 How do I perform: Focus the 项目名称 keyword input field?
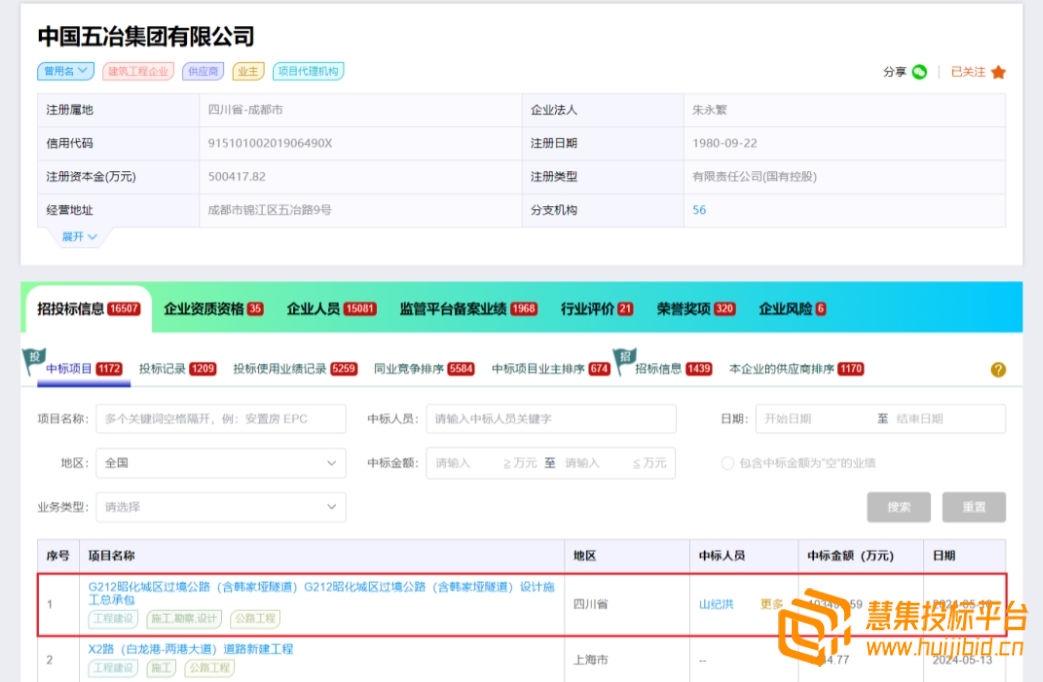pos(221,419)
